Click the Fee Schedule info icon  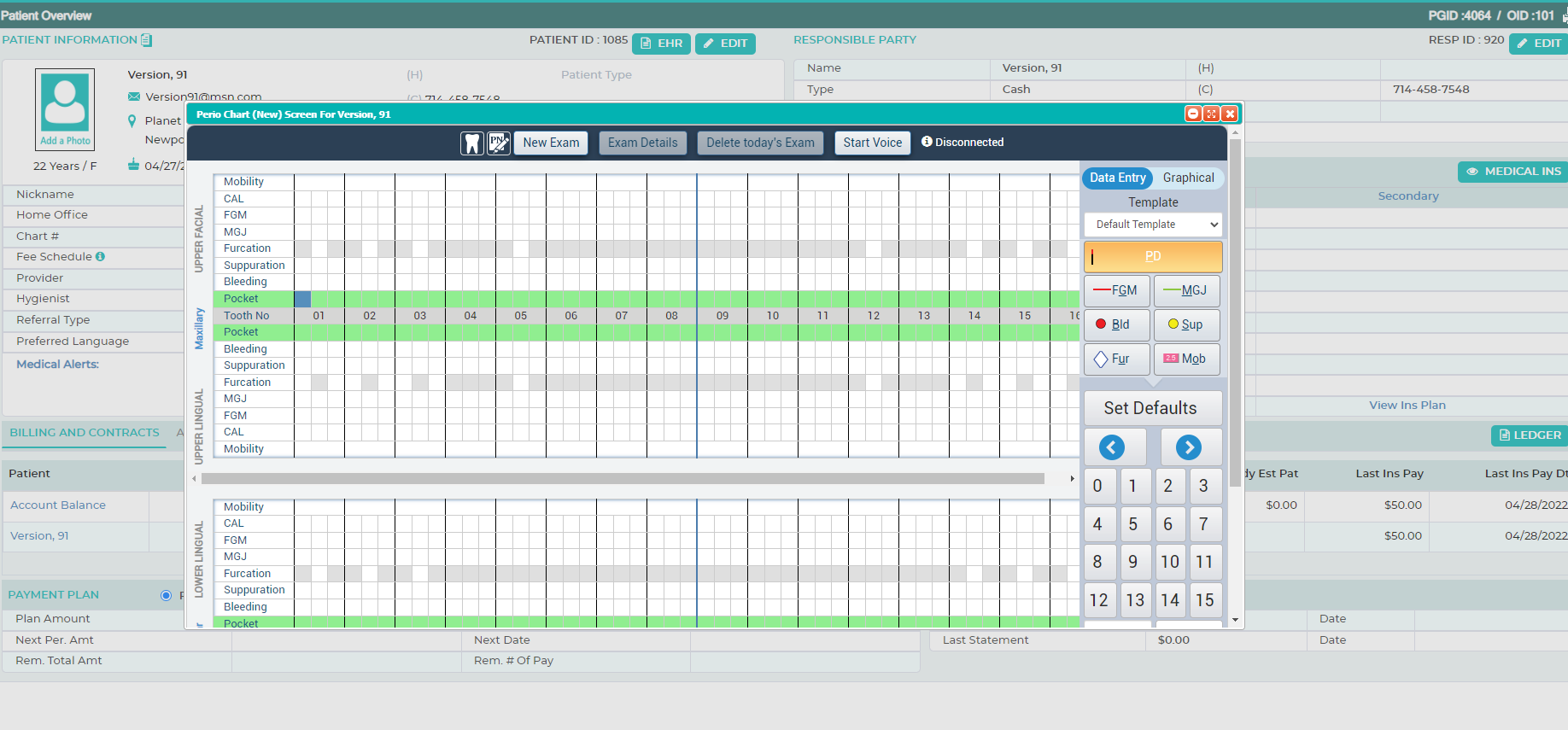tap(100, 256)
